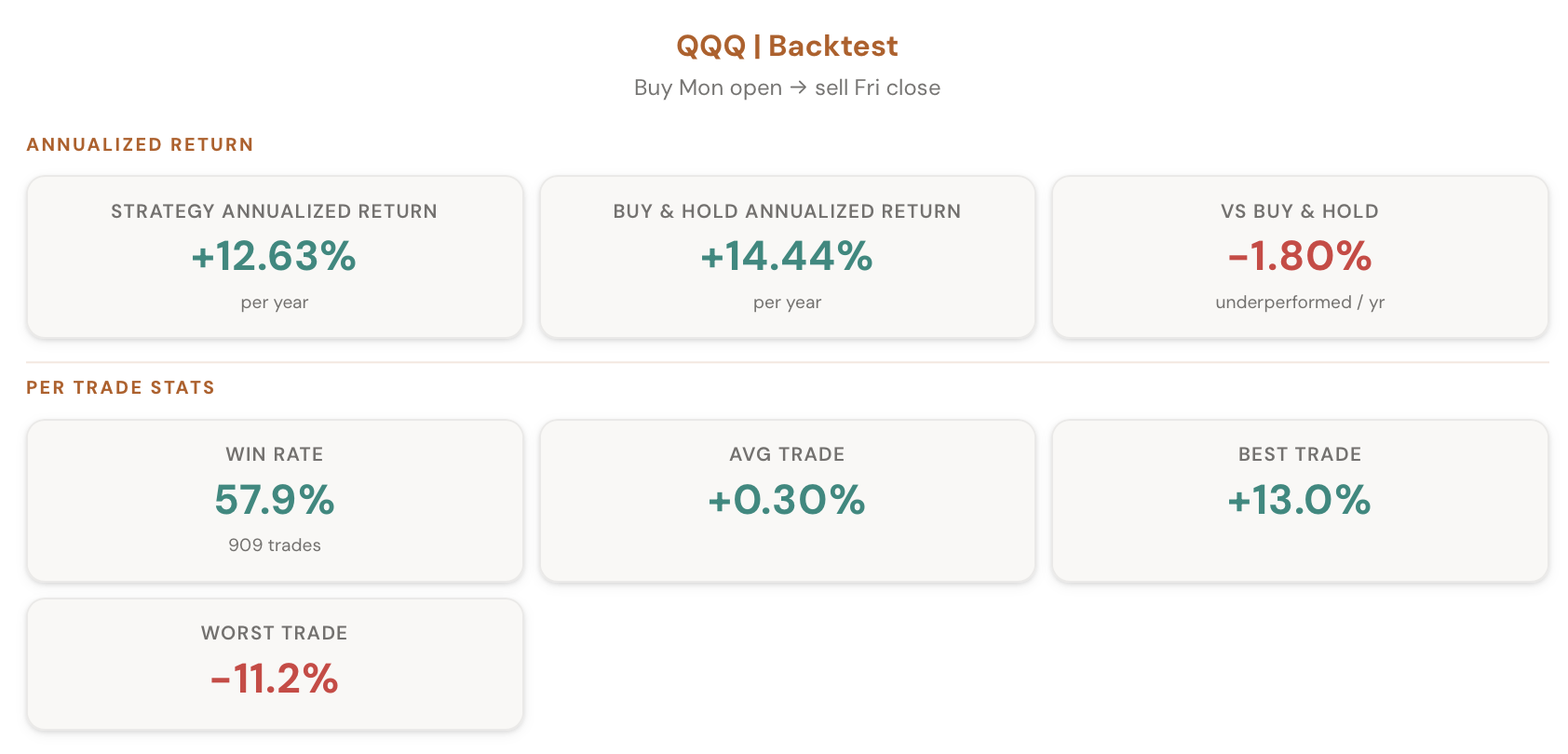Click the +13.0% best trade value
The width and height of the screenshot is (1568, 754).
1300,500
